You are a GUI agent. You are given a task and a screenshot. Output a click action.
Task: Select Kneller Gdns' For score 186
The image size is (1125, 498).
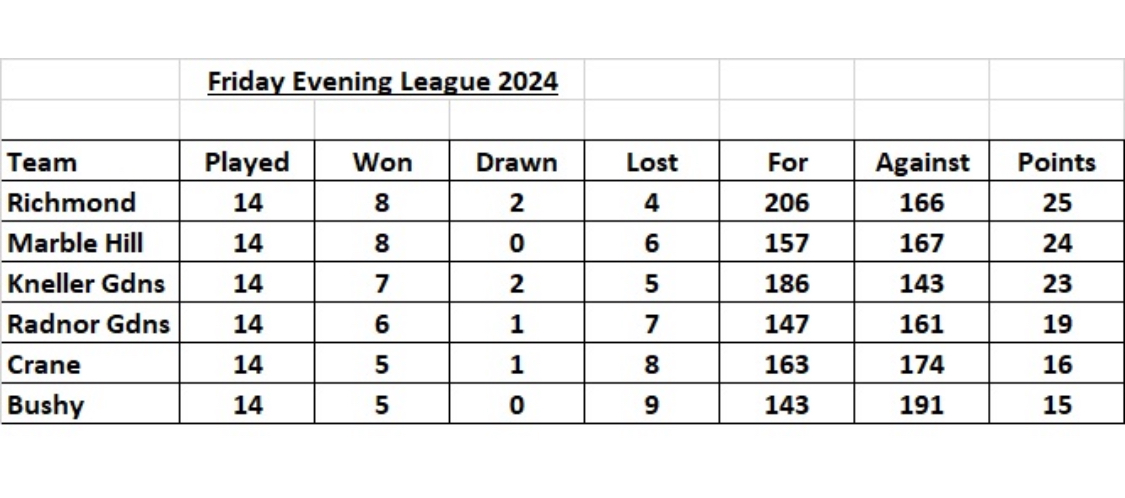pos(787,284)
